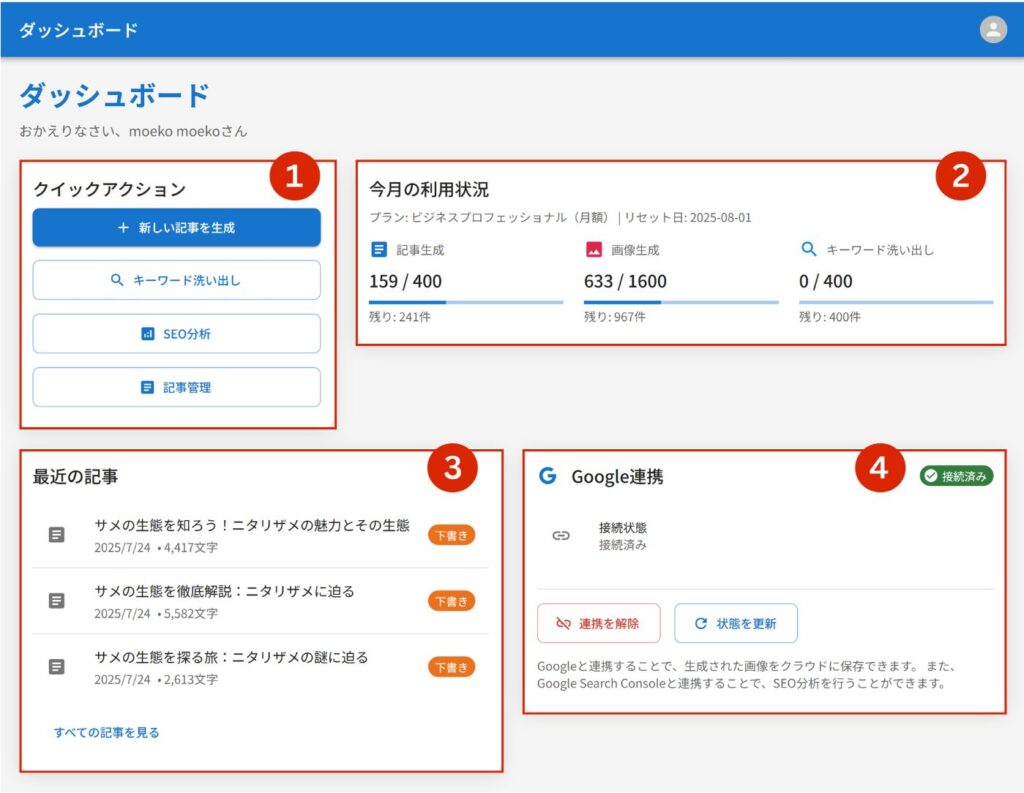This screenshot has width=1024, height=793.
Task: Click the article generation document icon
Action: coord(379,250)
